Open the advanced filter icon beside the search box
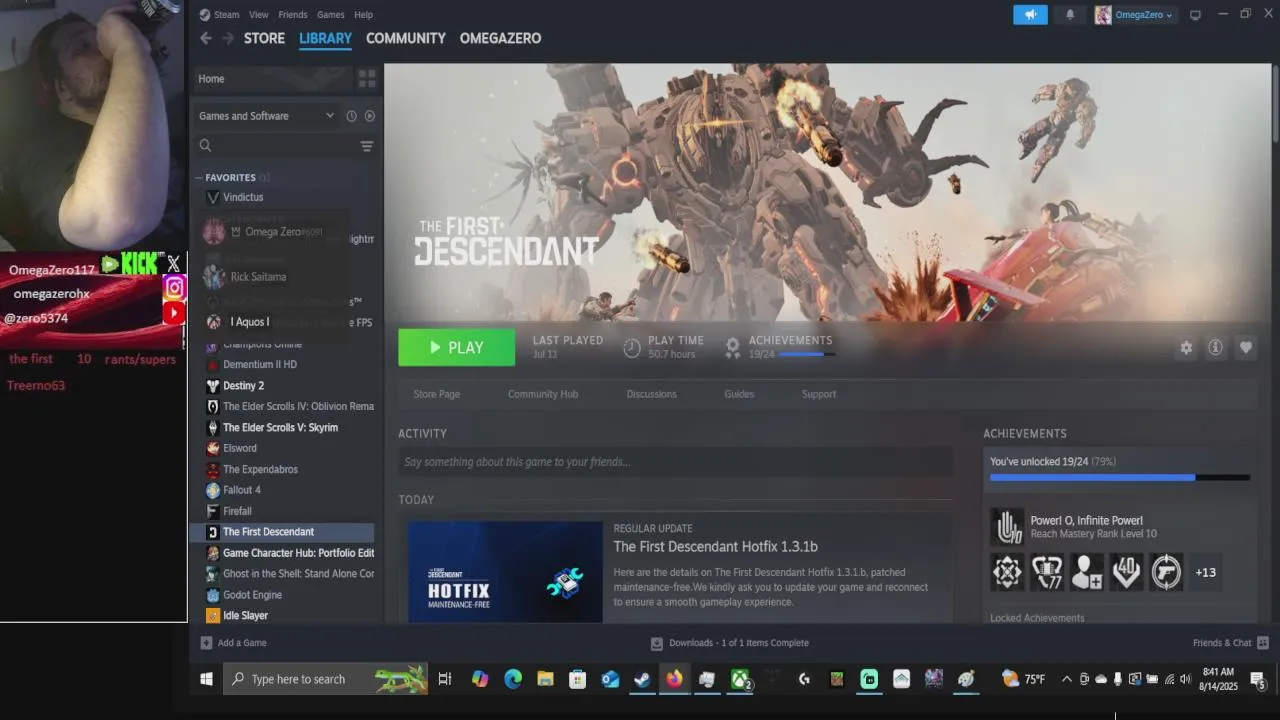This screenshot has height=720, width=1280. (x=367, y=146)
